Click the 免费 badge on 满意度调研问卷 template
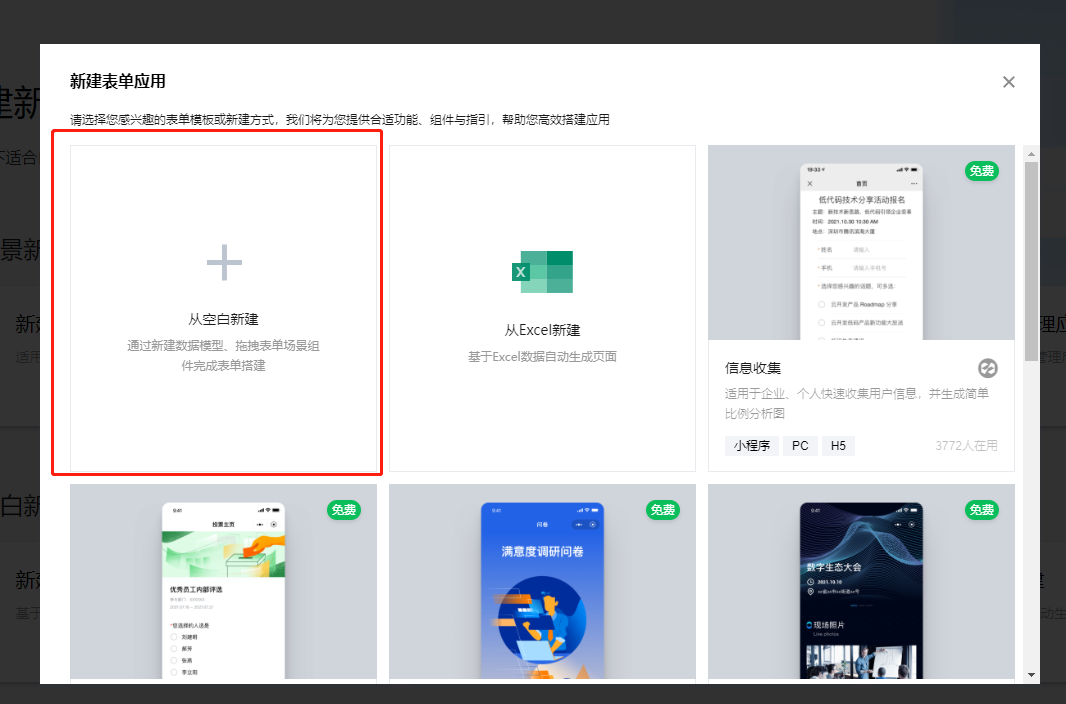This screenshot has height=704, width=1066. click(663, 510)
